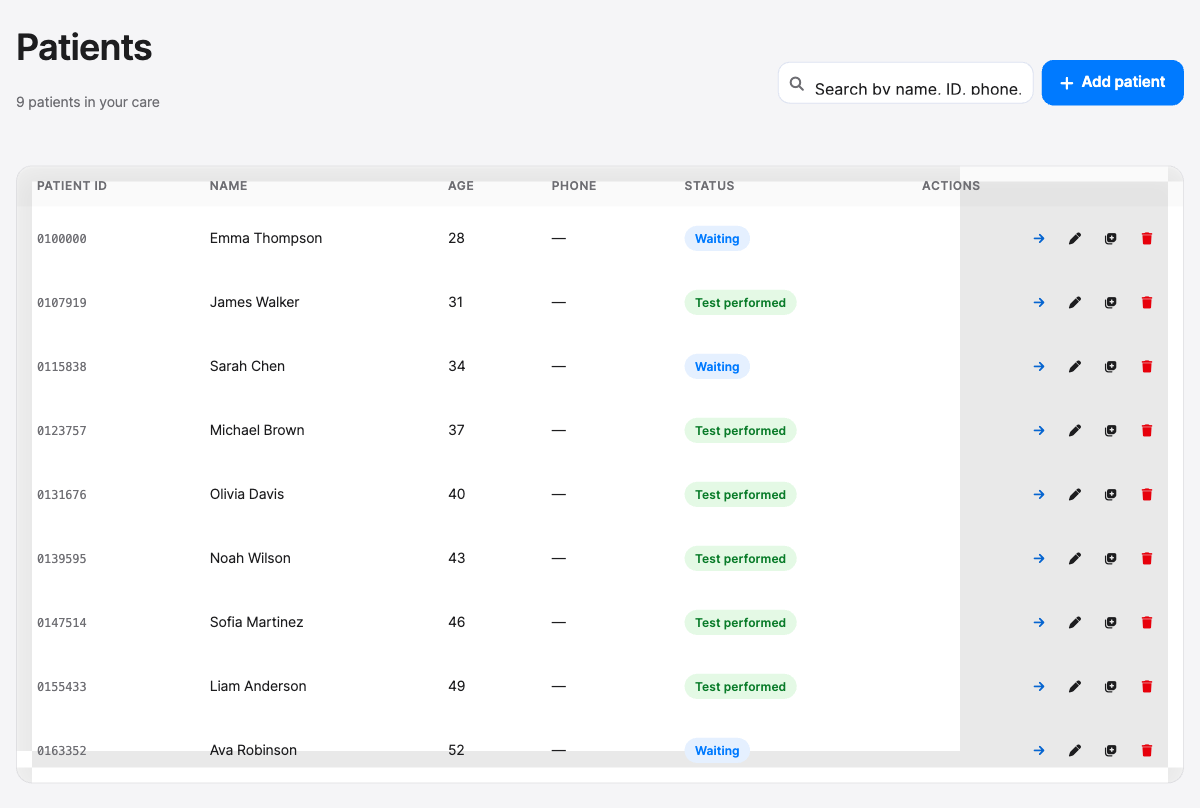Screen dimensions: 1200x808
Task: Focus the patient search field
Action: pos(906,83)
